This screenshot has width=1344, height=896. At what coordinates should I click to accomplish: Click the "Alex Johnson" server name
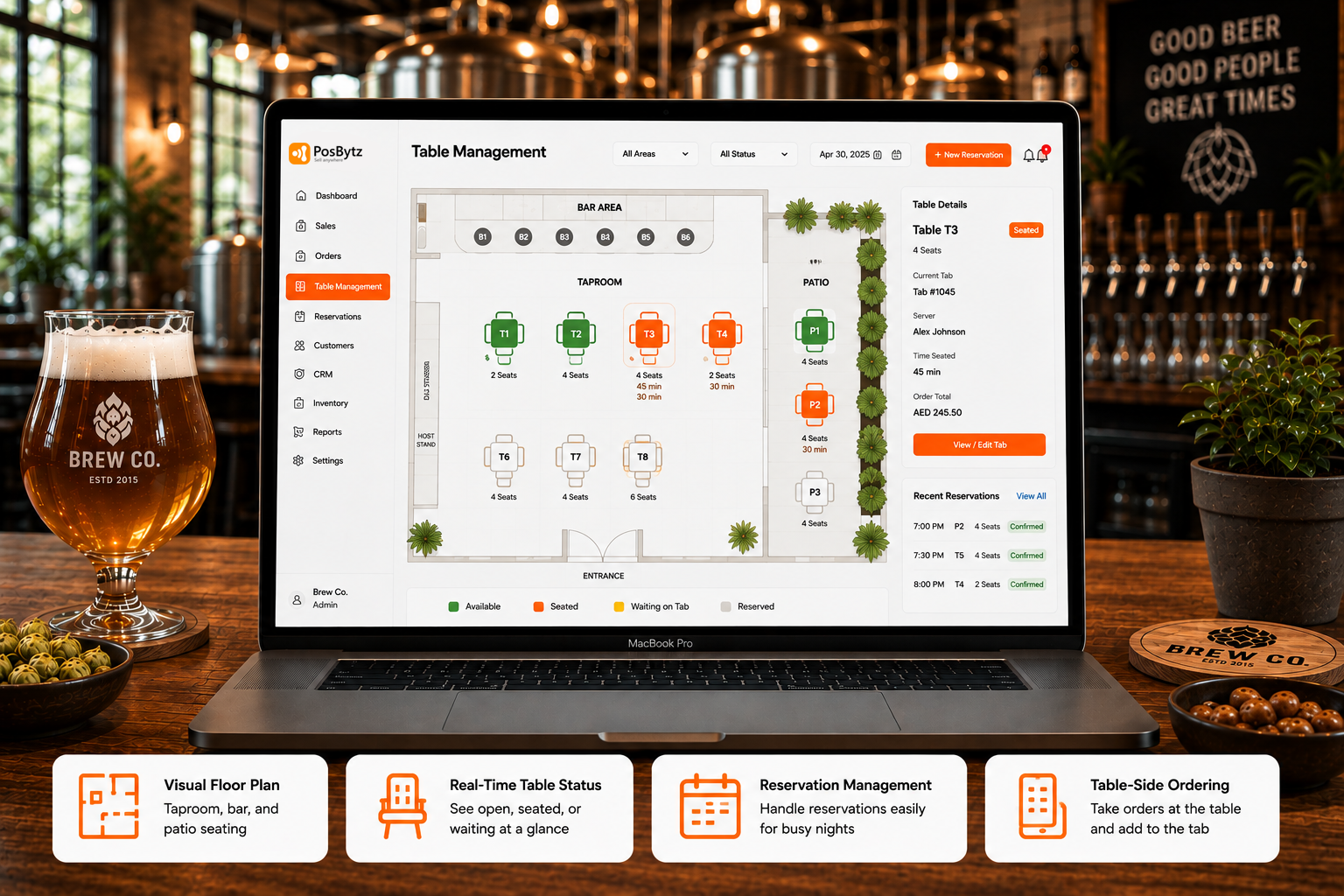939,332
